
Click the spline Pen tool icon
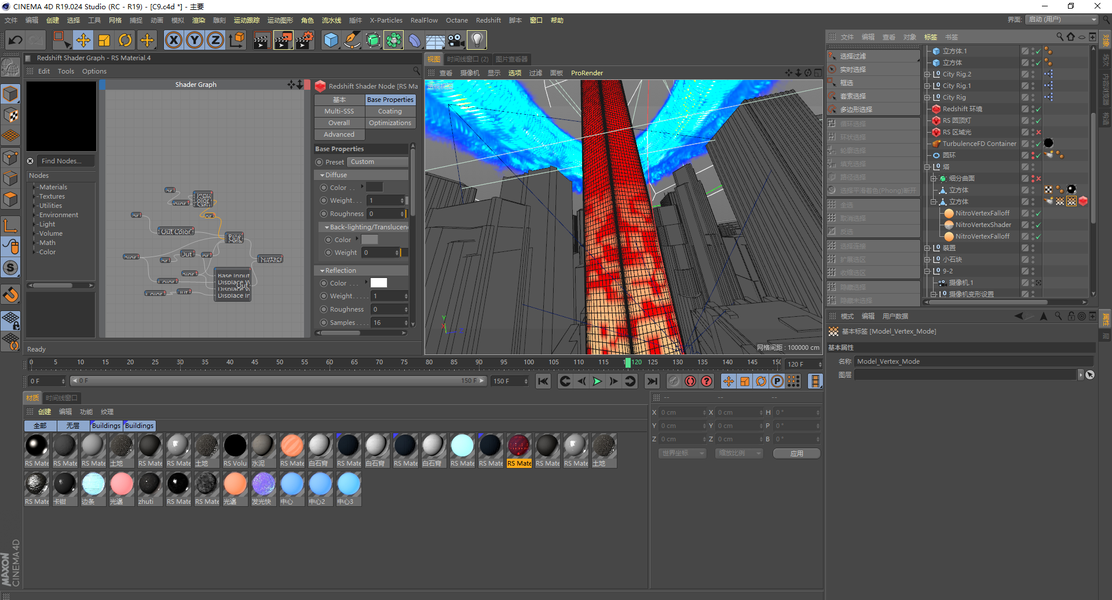click(x=352, y=40)
